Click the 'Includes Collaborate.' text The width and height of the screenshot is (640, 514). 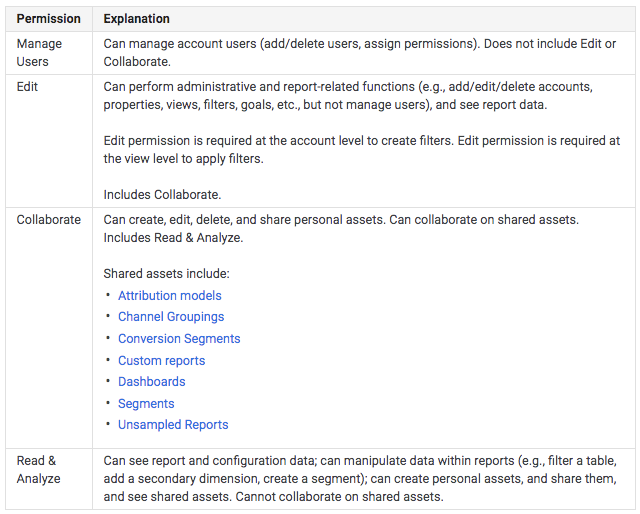(164, 194)
